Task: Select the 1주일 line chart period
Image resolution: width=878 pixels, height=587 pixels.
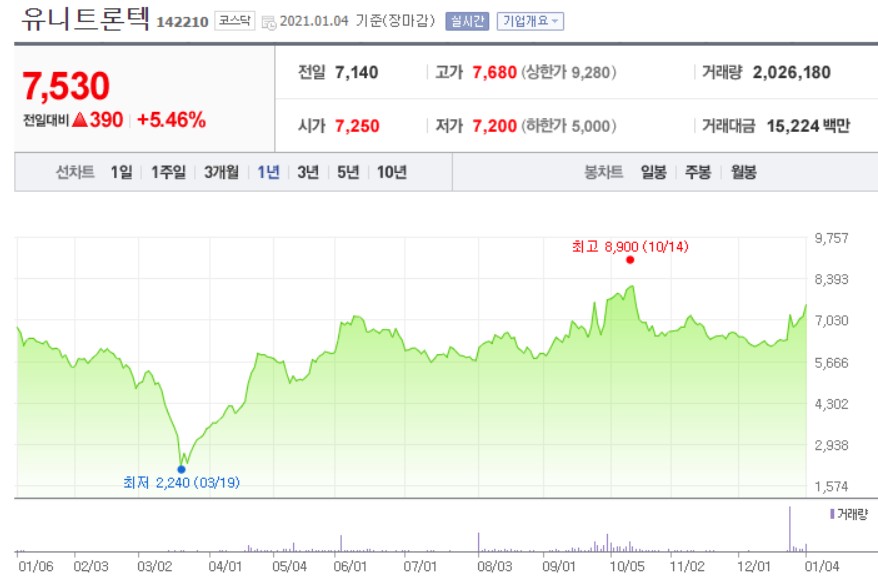Action: (x=169, y=172)
